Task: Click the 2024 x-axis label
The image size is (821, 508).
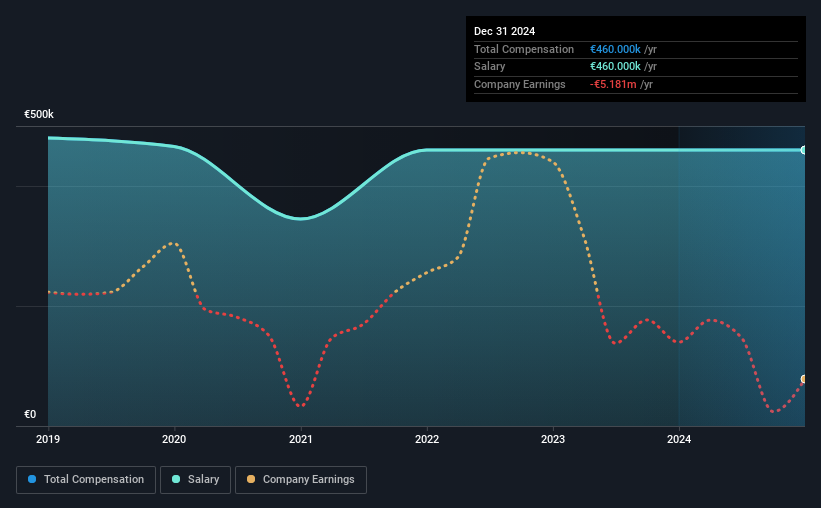Action: 679,439
